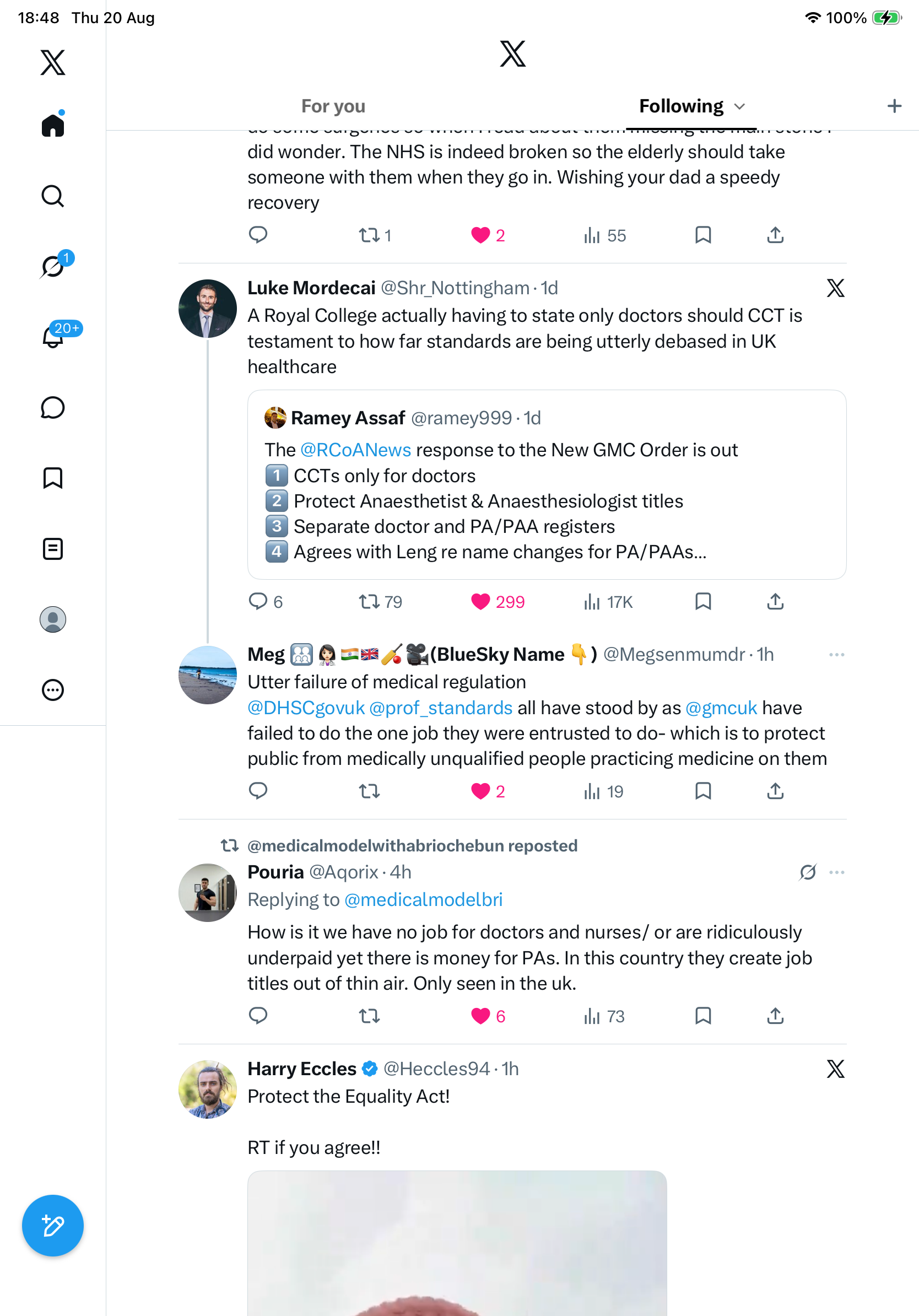Open Harry Eccles' post image
This screenshot has width=919, height=1316.
click(457, 1243)
